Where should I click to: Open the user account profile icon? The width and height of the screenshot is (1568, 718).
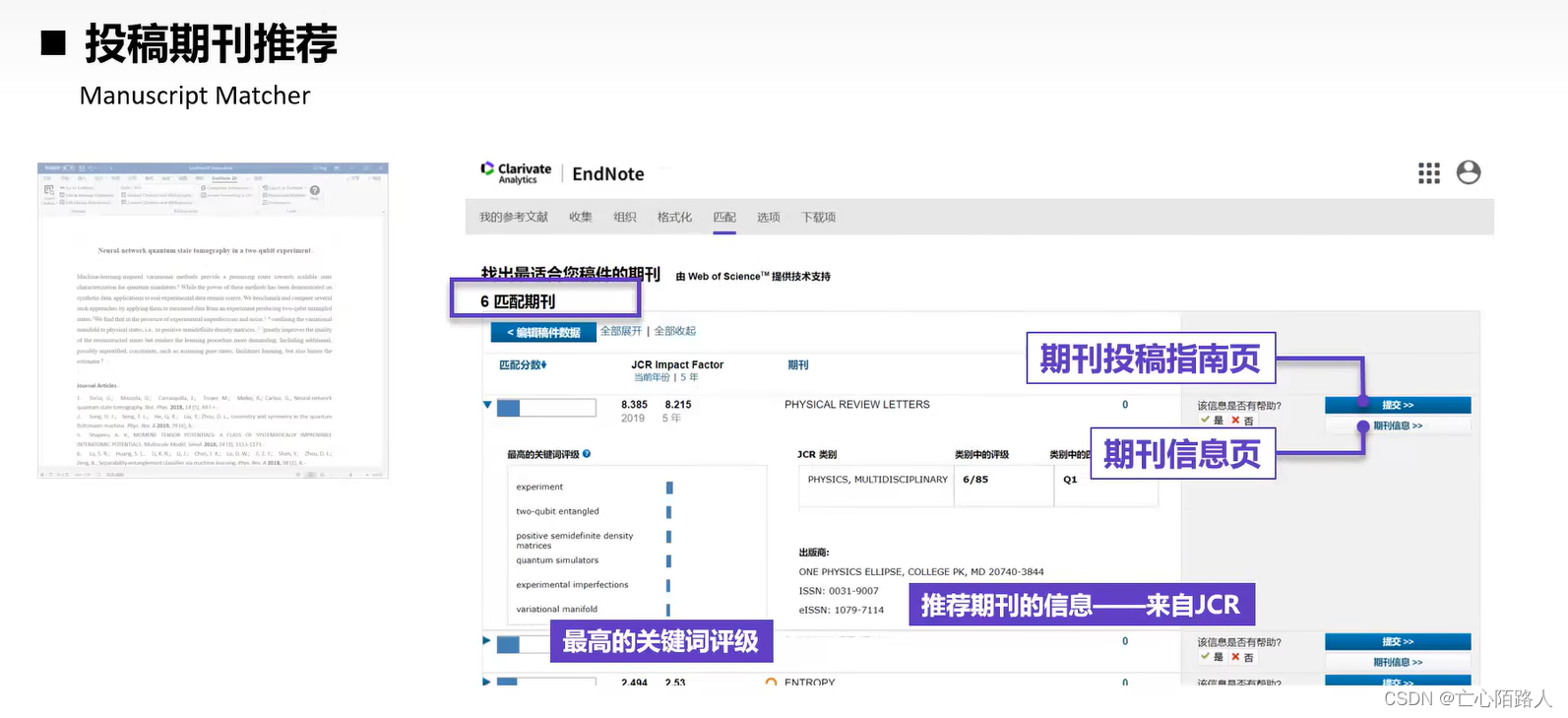coord(1468,172)
